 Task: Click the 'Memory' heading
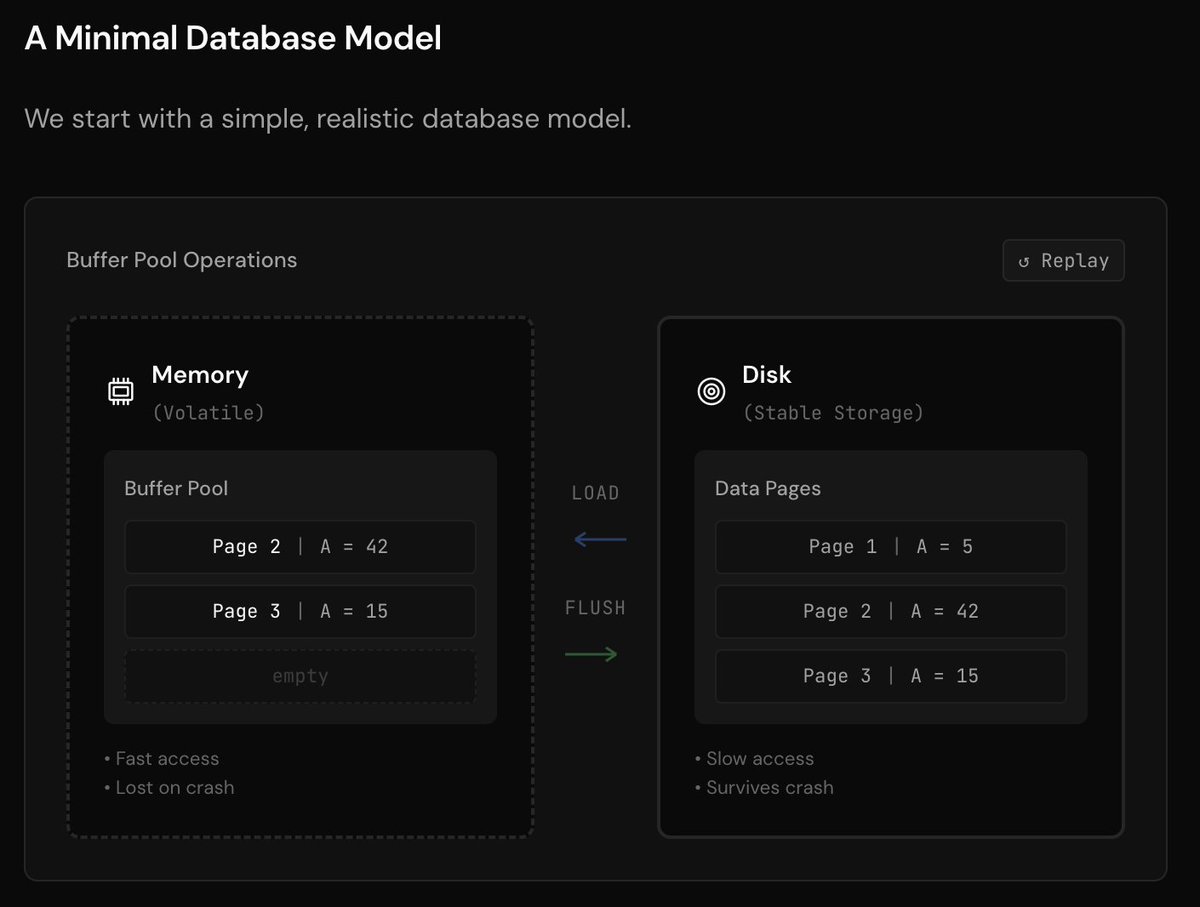(200, 375)
